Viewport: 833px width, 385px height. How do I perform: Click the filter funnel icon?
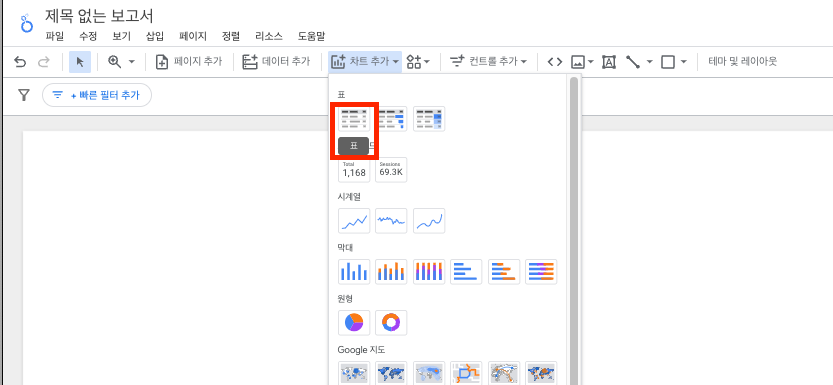tap(23, 95)
